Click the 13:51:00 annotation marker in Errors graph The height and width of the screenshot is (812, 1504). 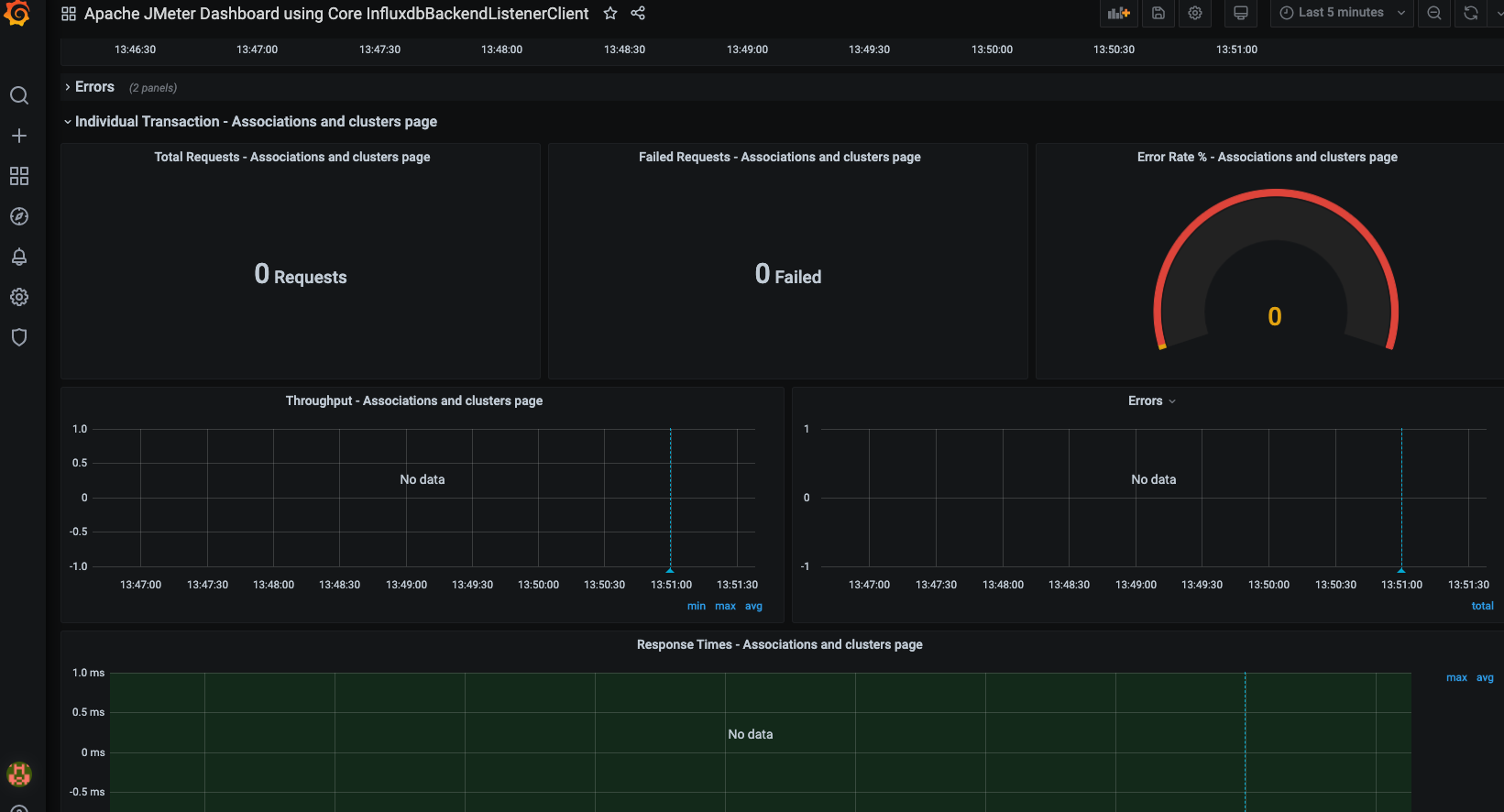pos(1401,569)
